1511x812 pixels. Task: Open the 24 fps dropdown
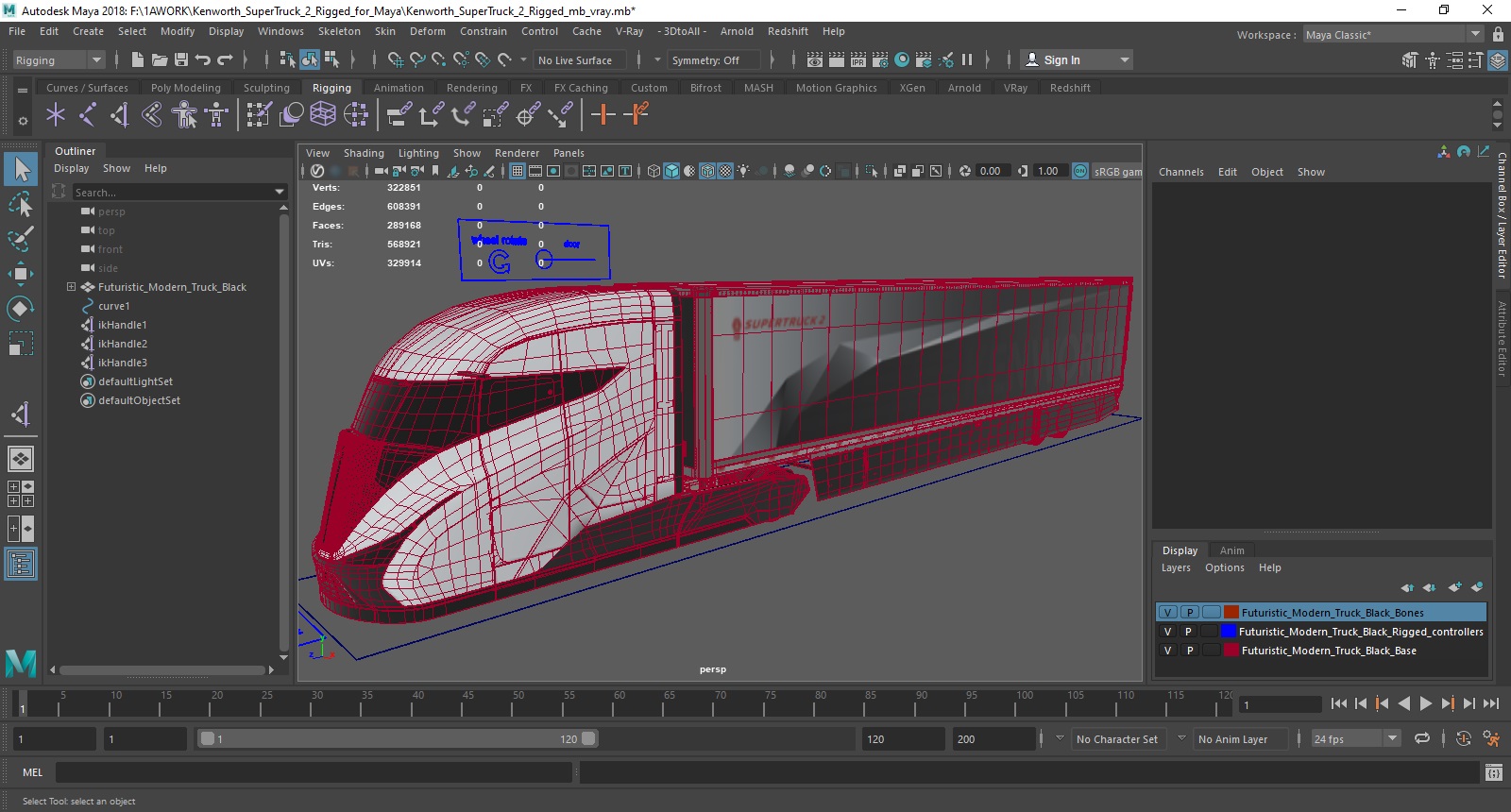1355,738
